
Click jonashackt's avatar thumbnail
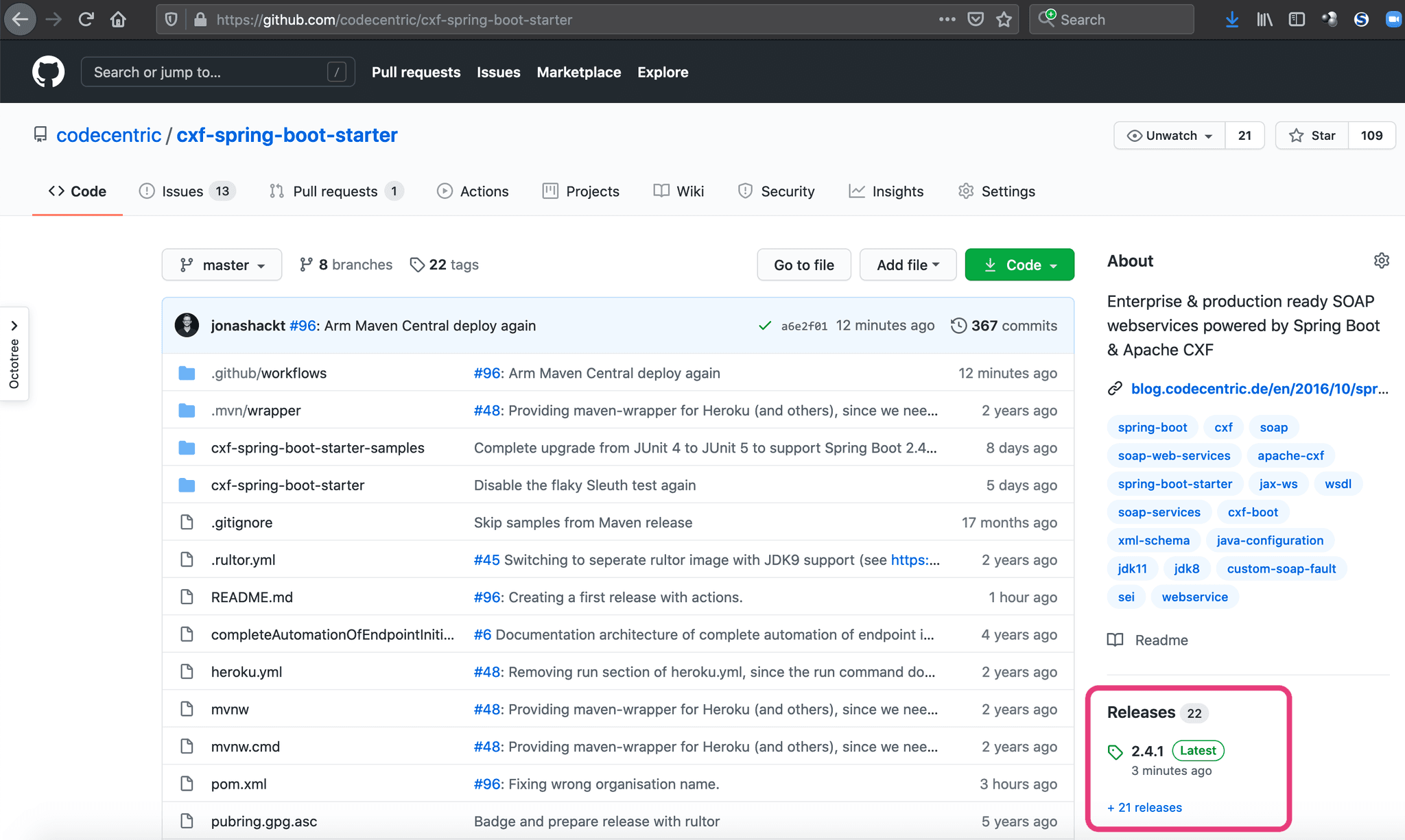click(x=187, y=325)
